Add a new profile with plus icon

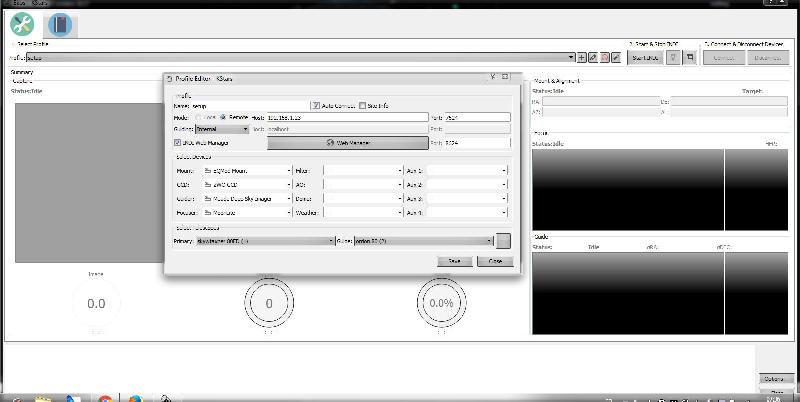pyautogui.click(x=581, y=58)
